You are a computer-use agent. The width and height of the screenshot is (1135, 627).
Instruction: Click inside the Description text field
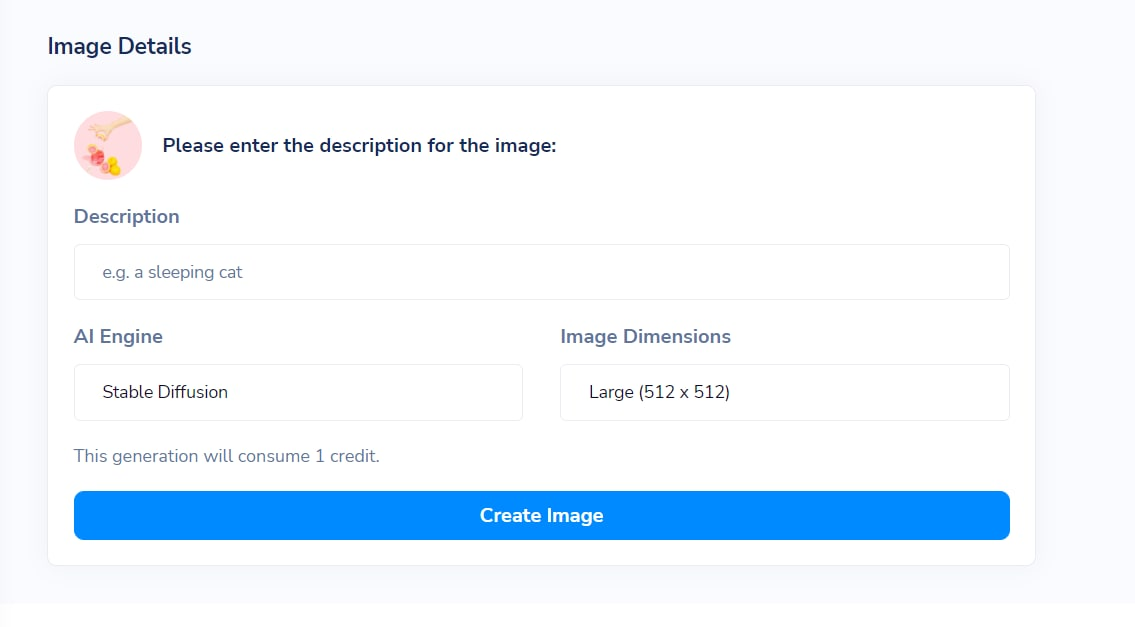pyautogui.click(x=541, y=272)
